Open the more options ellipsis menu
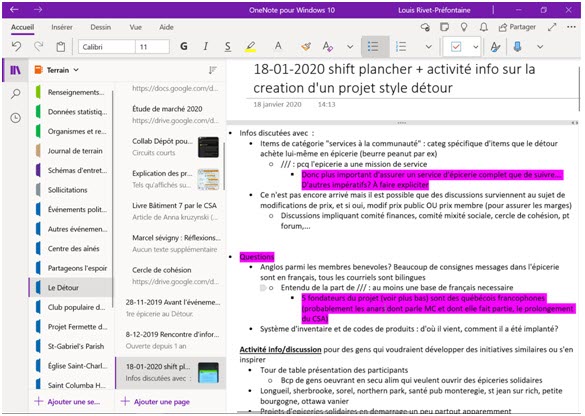The height and width of the screenshot is (416, 585). point(571,27)
